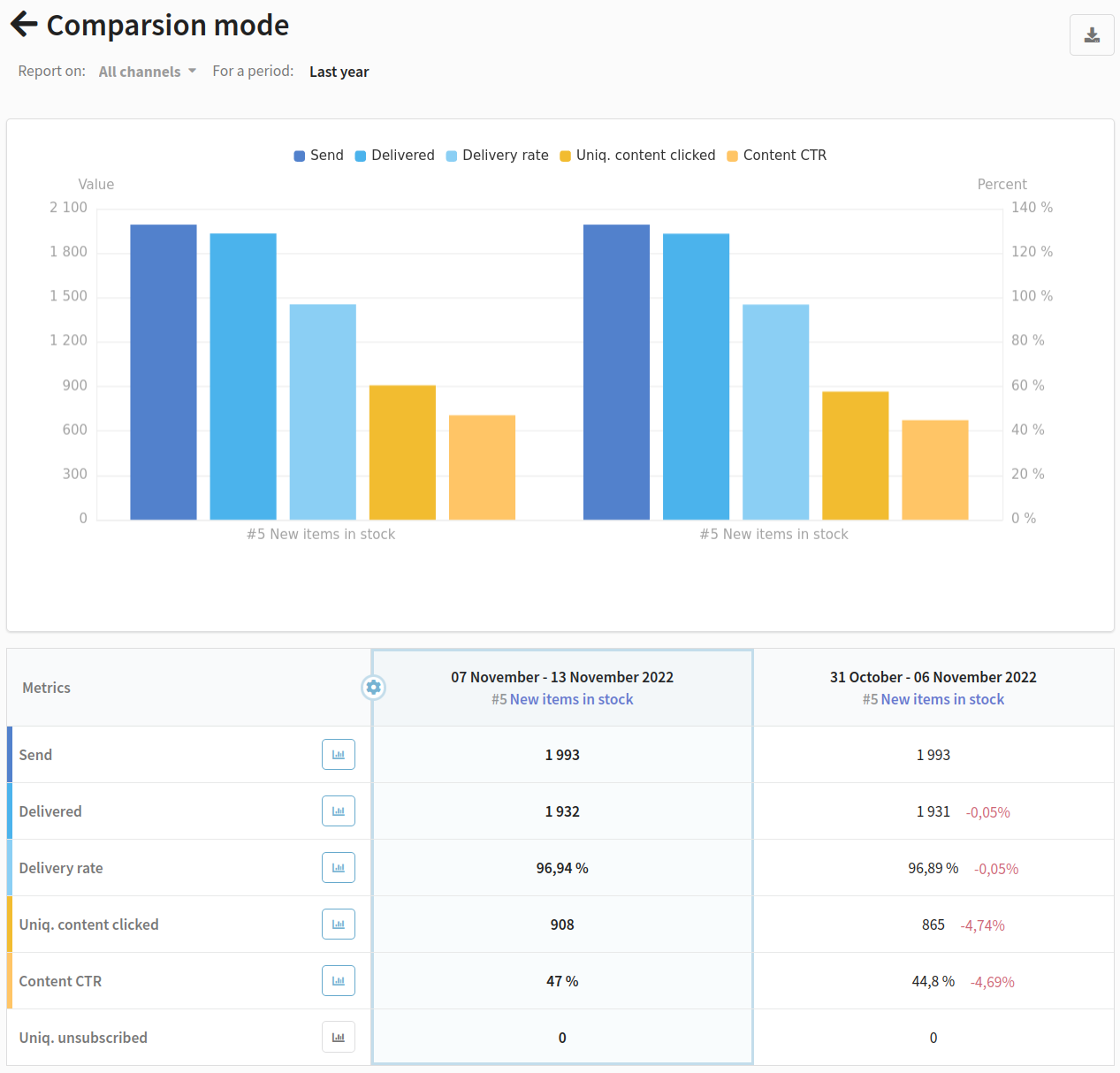
Task: Show chart for Content CTR metric
Action: click(339, 981)
